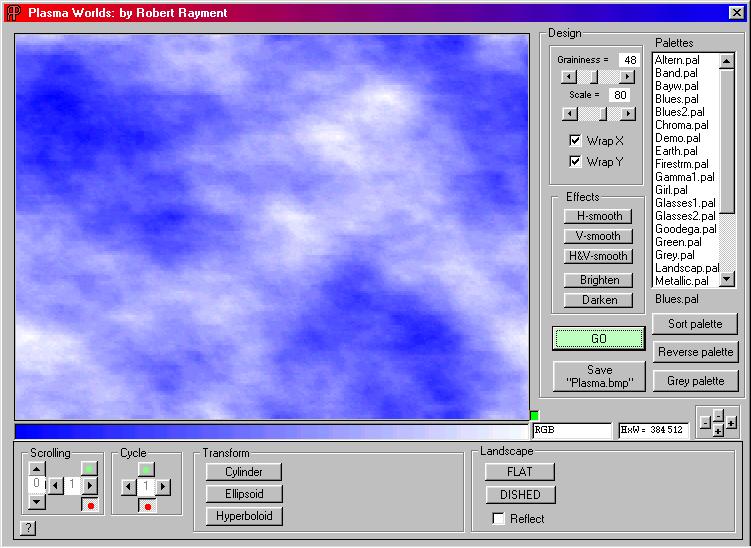Enable the Reflect checkbox

[499, 518]
